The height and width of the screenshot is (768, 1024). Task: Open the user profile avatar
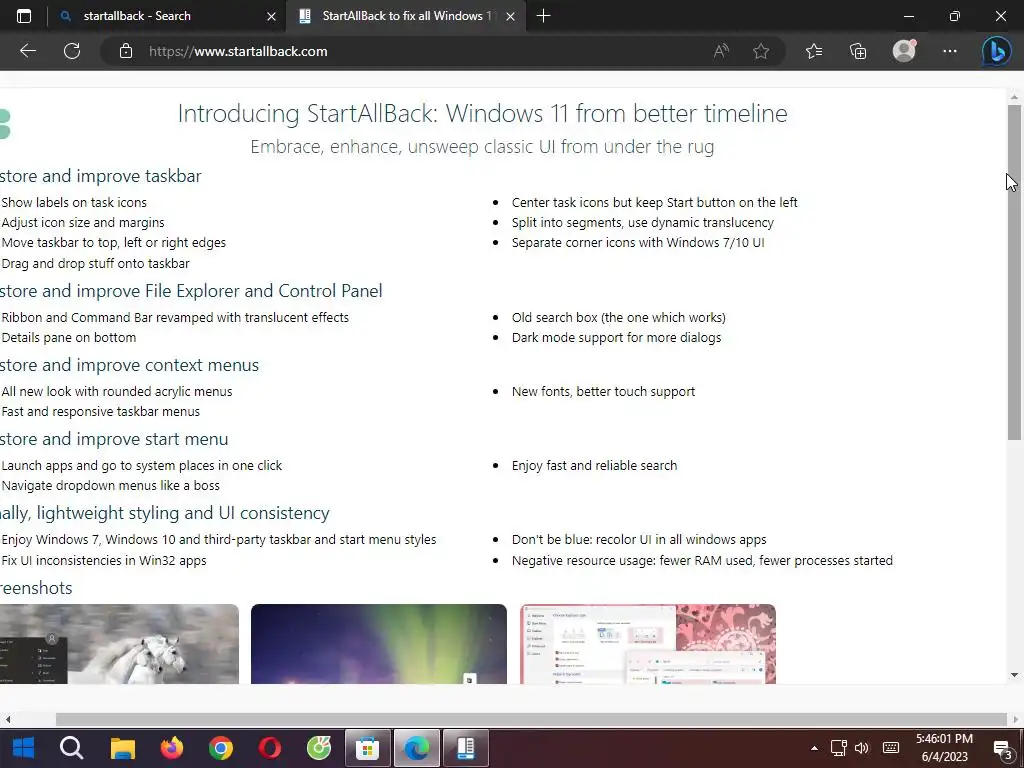pos(904,51)
